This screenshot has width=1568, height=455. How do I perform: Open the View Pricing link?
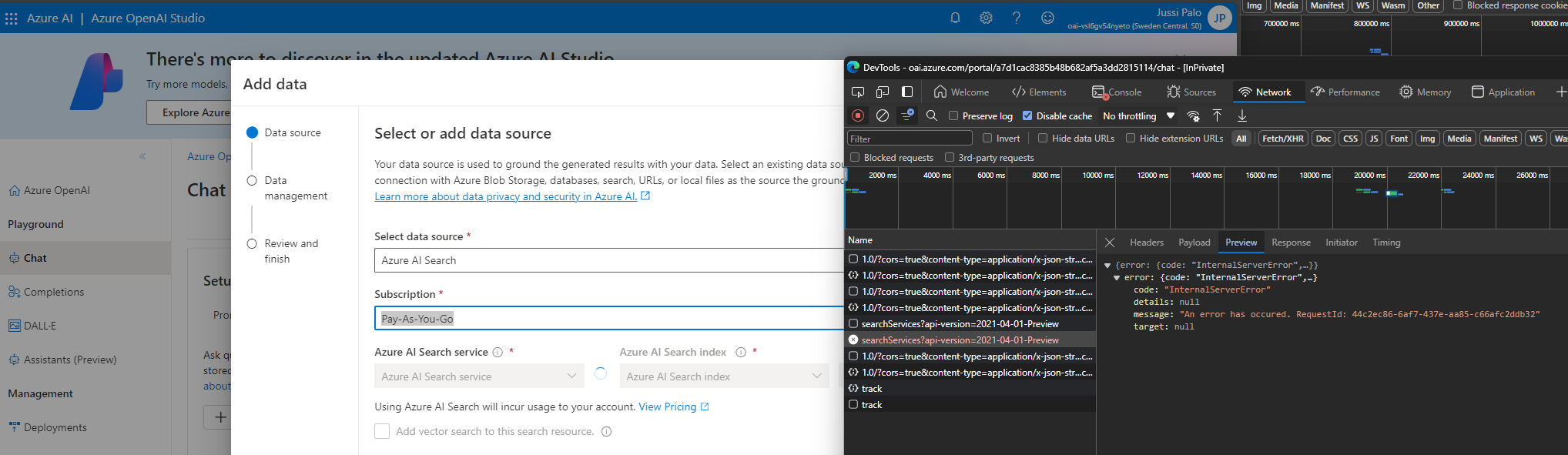click(673, 406)
